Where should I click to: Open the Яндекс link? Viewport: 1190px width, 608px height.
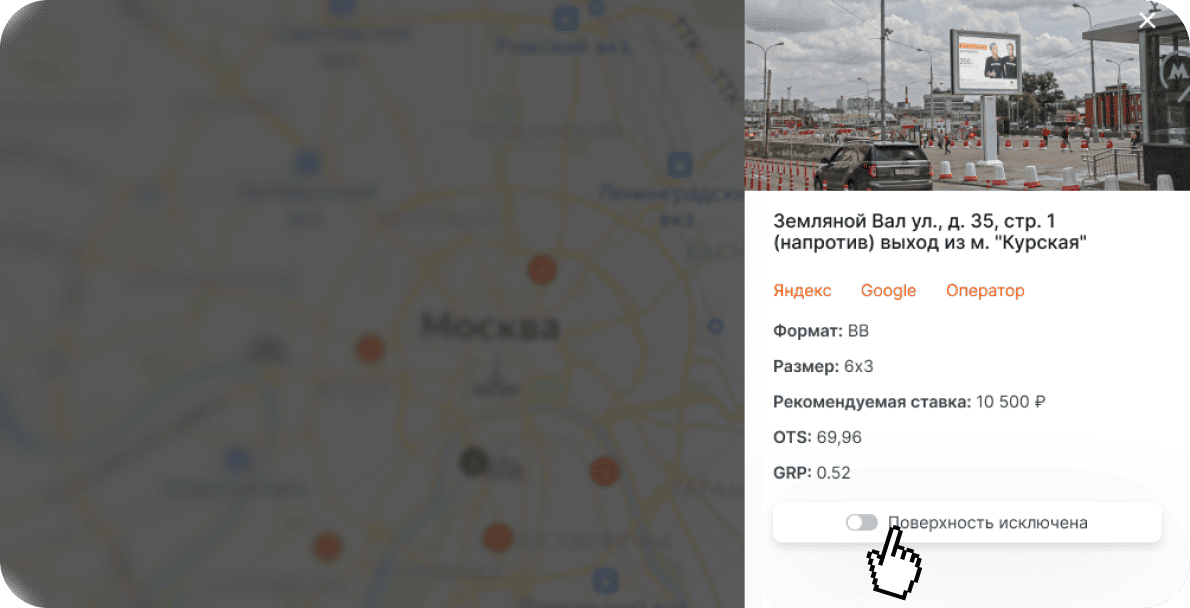tap(802, 291)
